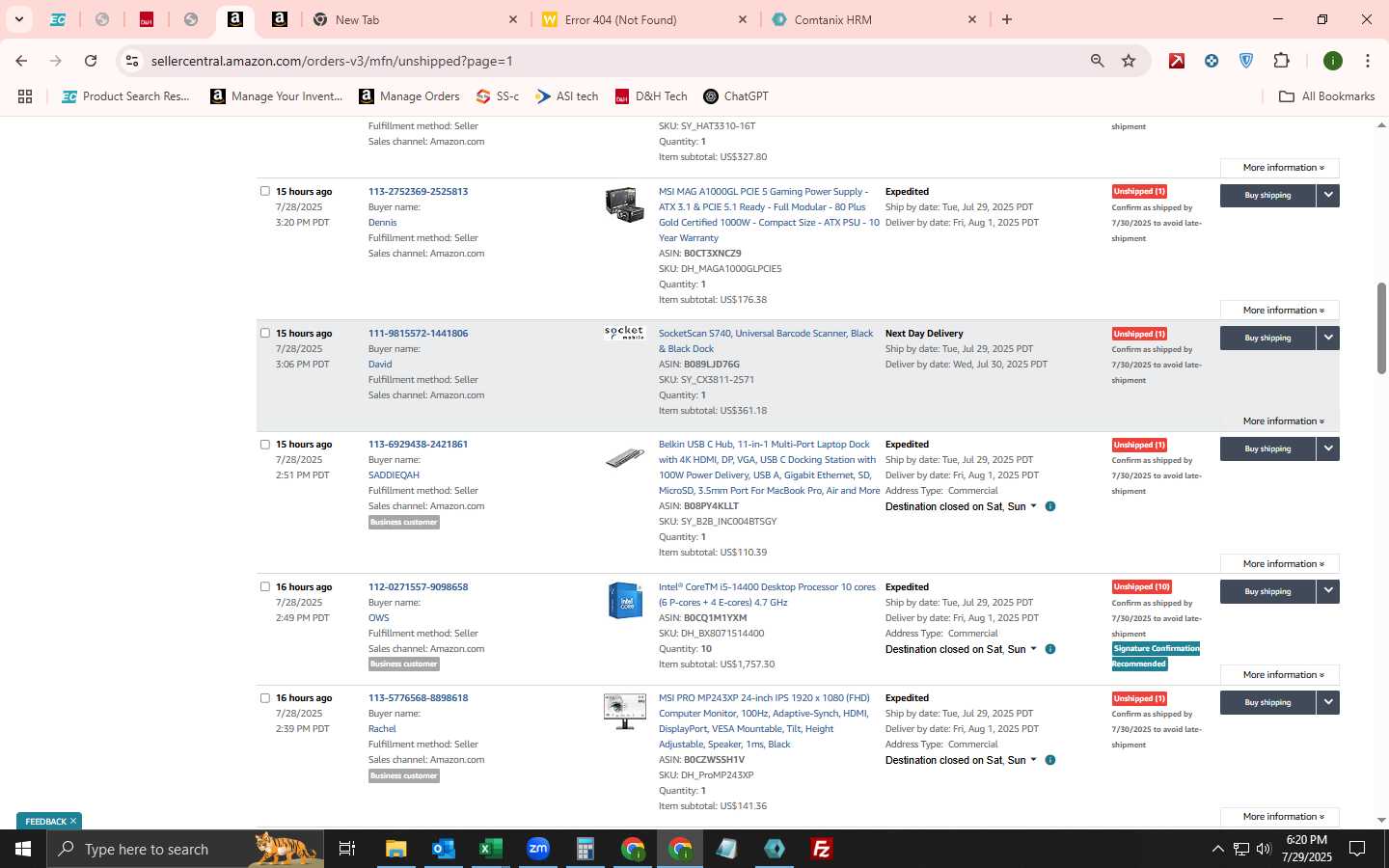Select checkbox for order 111-9815572-1441806

point(265,333)
